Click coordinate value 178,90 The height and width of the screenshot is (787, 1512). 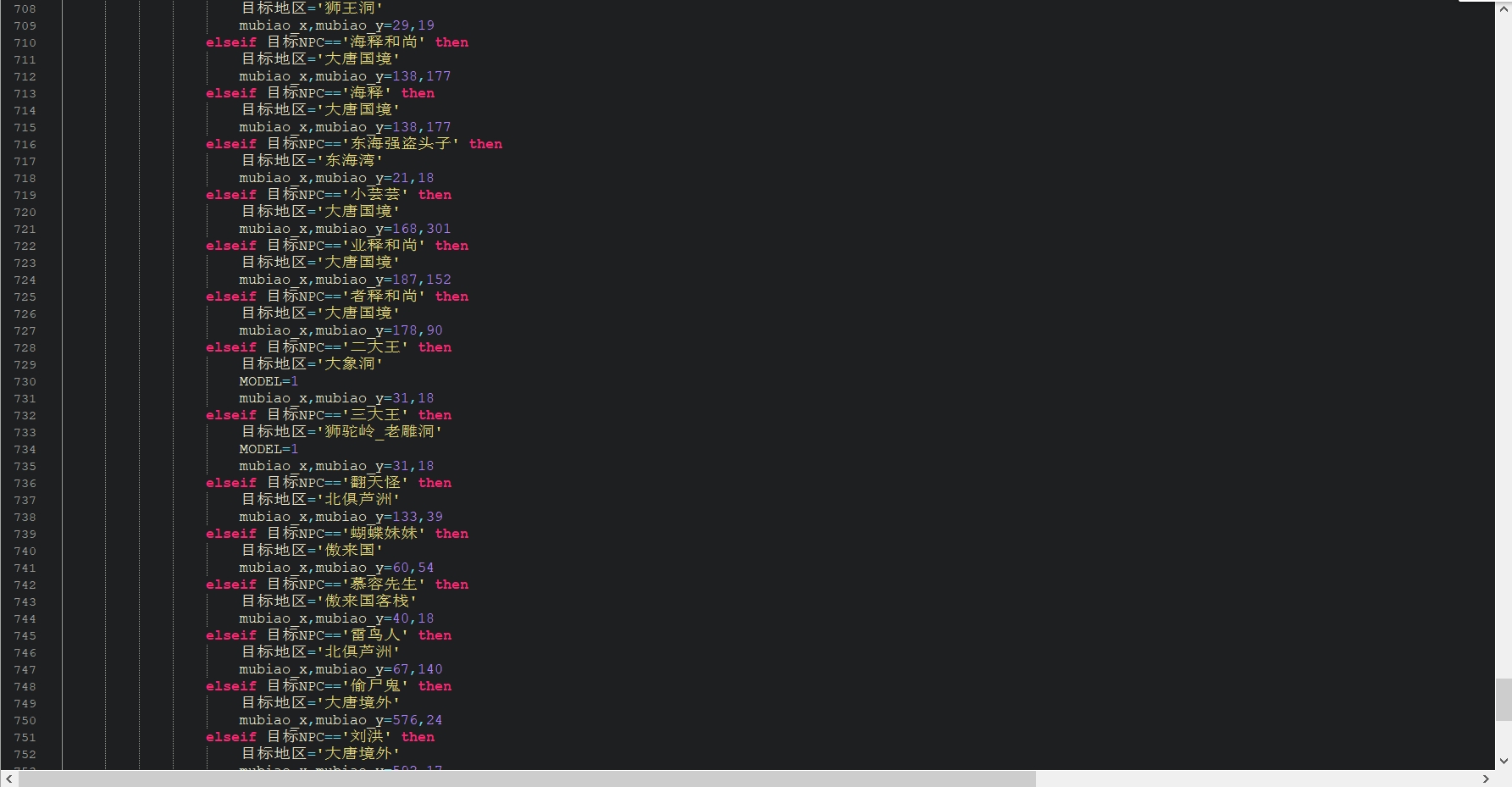coord(418,330)
